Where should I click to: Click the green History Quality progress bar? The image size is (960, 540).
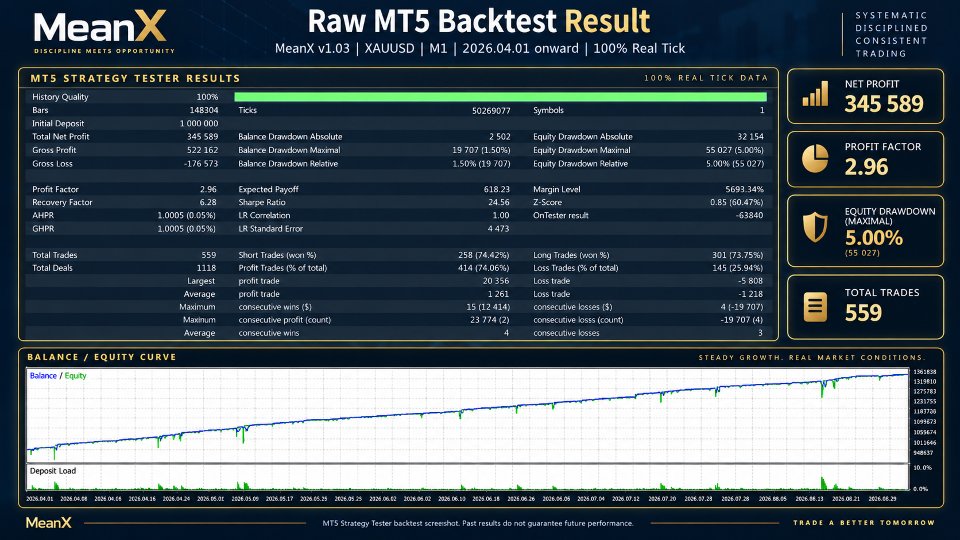pos(500,97)
